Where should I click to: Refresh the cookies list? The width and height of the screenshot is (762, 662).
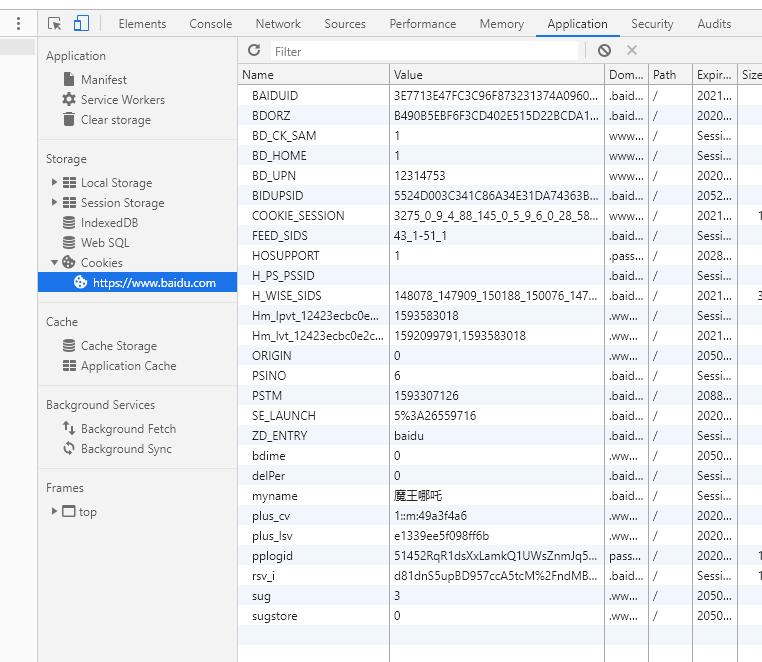254,50
